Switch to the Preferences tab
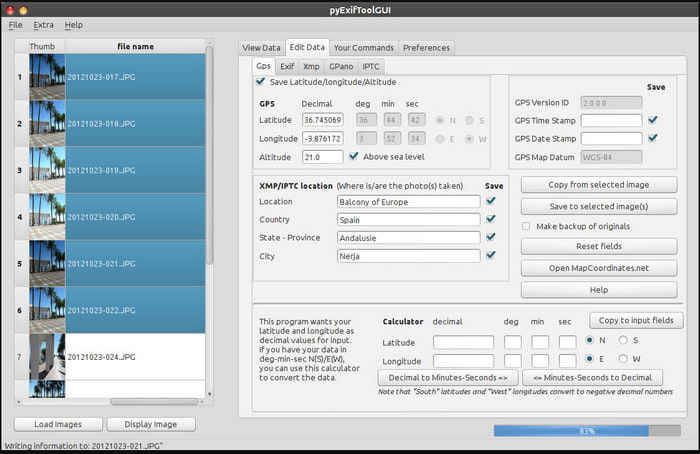The height and width of the screenshot is (454, 700). click(426, 47)
